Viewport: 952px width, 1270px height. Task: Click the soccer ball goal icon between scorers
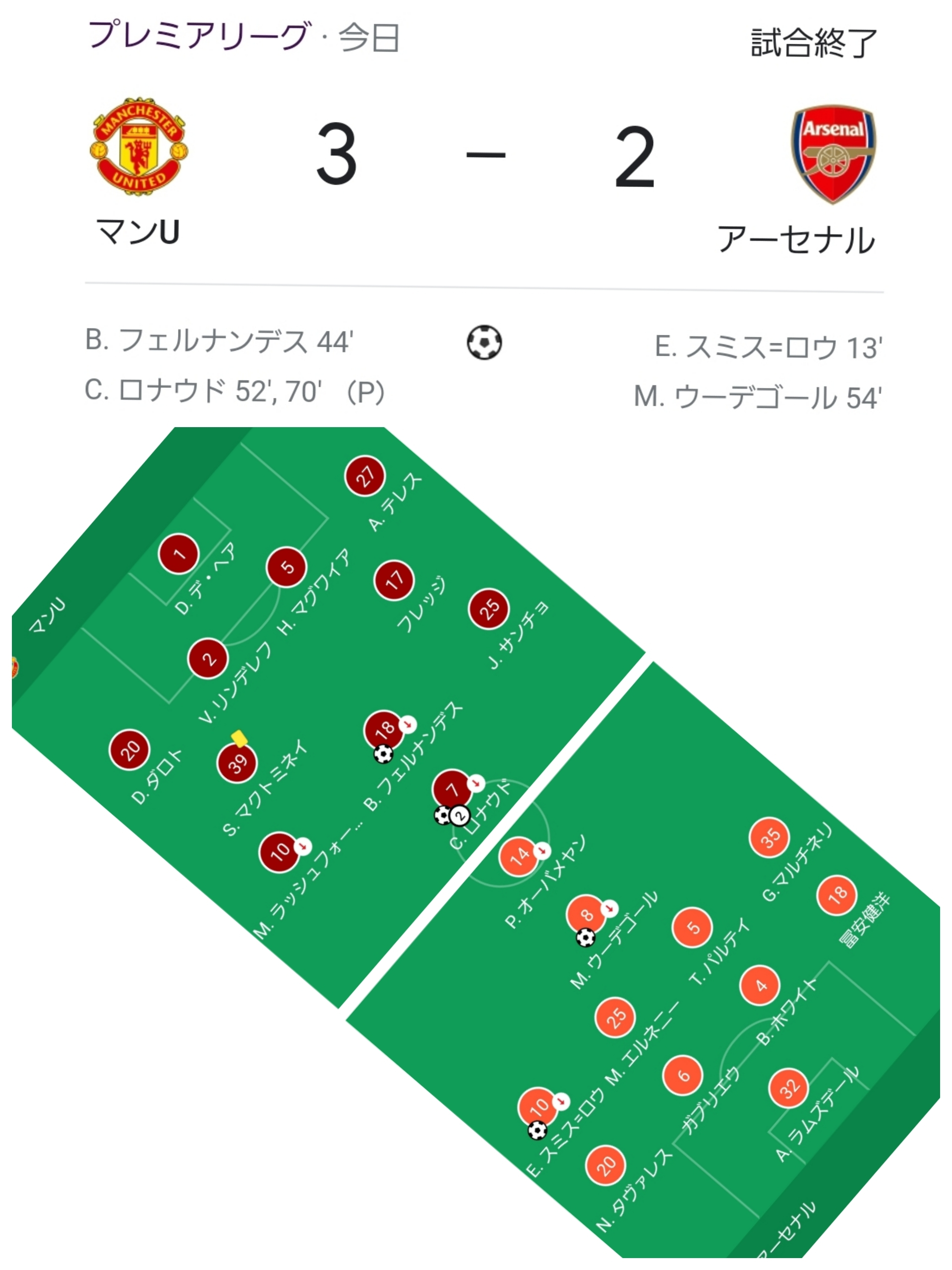point(484,343)
